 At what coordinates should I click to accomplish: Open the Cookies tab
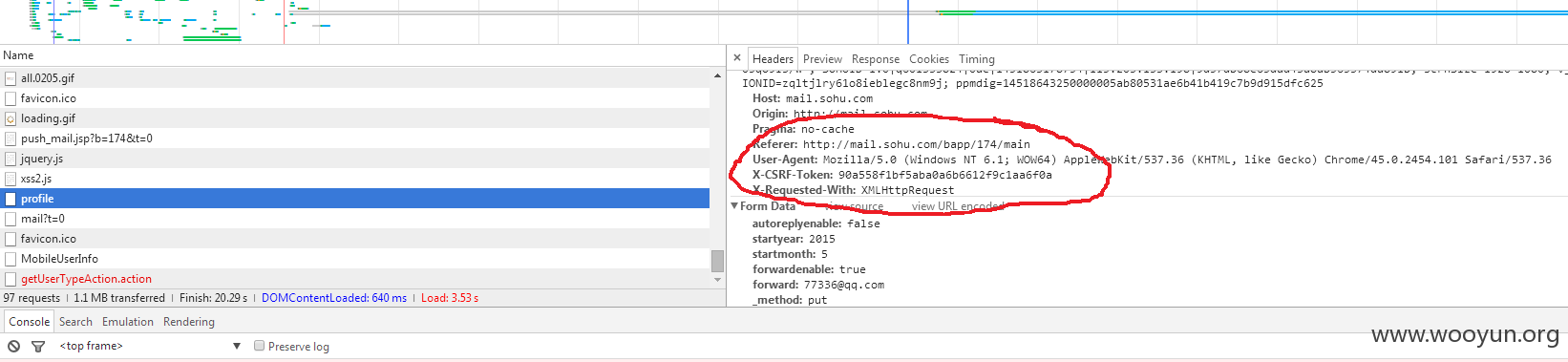pos(929,58)
